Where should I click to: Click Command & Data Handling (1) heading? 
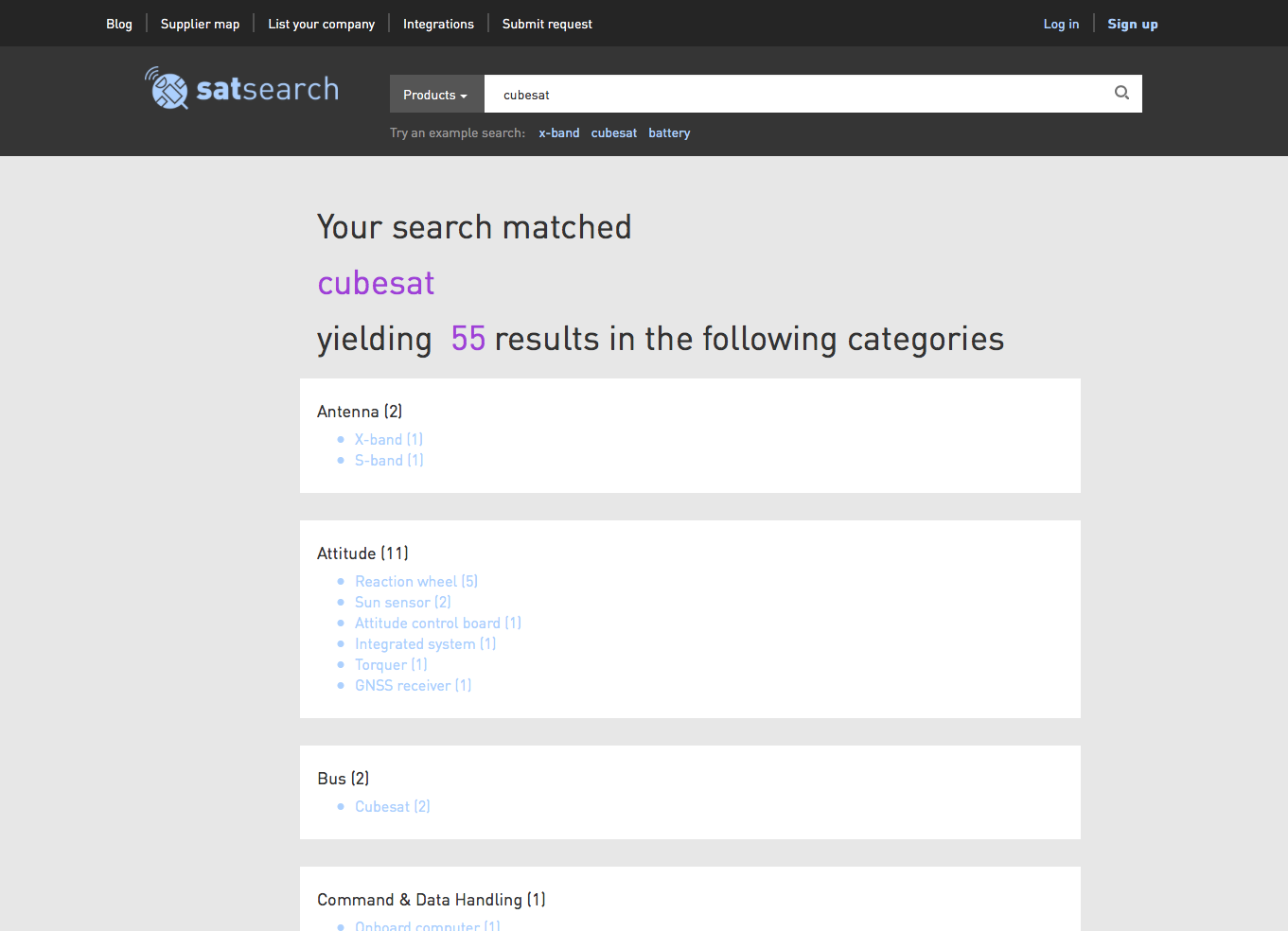(432, 900)
